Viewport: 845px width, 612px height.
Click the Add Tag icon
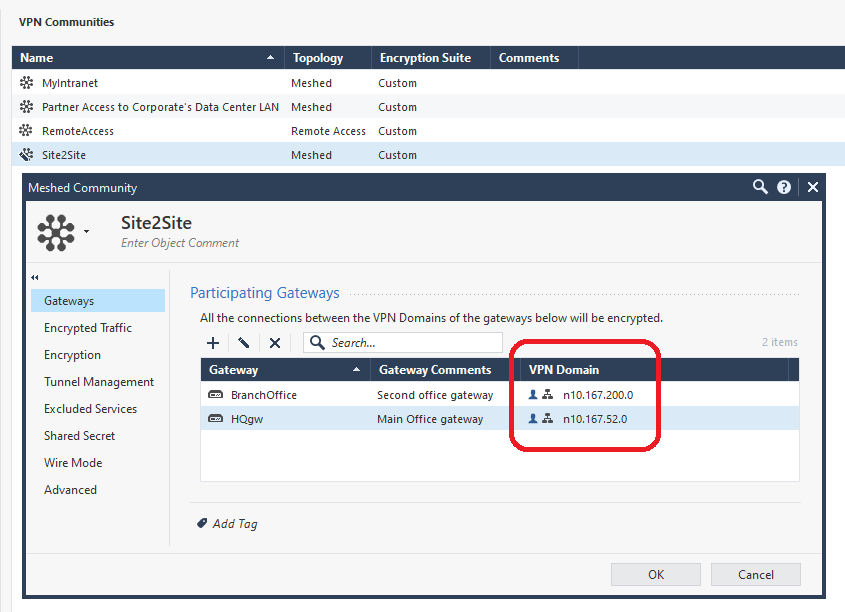click(202, 523)
